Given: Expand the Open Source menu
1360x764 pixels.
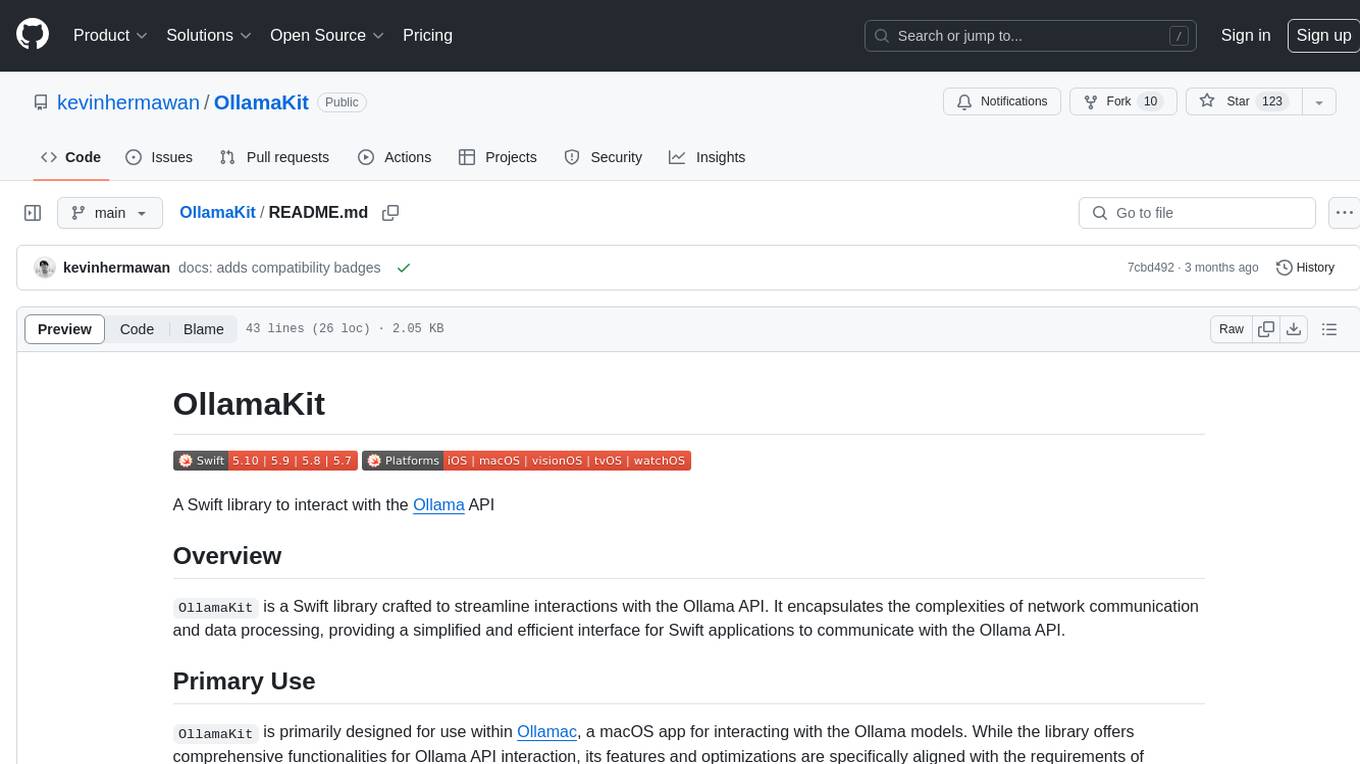Looking at the screenshot, I should point(327,35).
